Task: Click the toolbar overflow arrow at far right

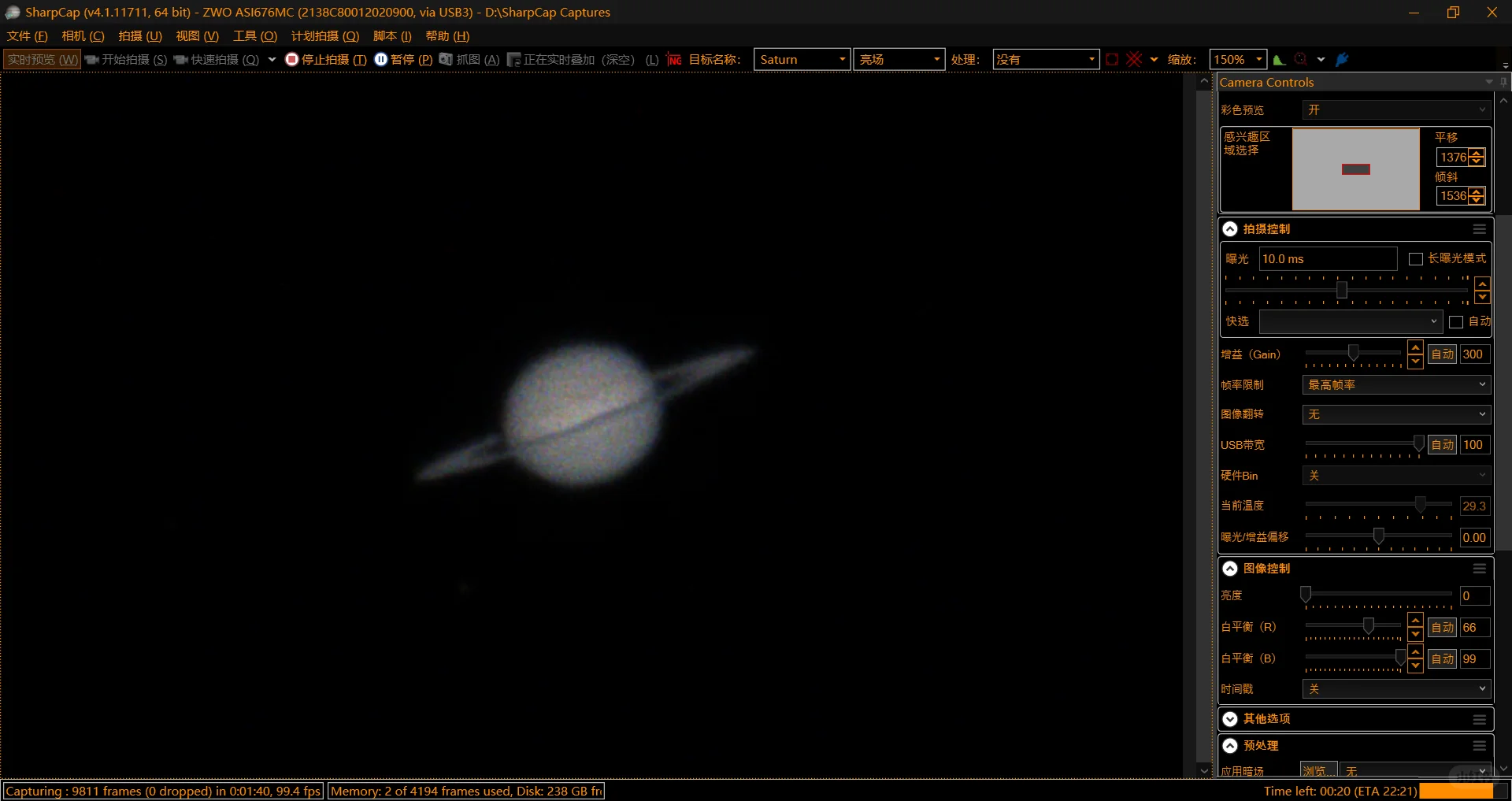Action: [1505, 65]
